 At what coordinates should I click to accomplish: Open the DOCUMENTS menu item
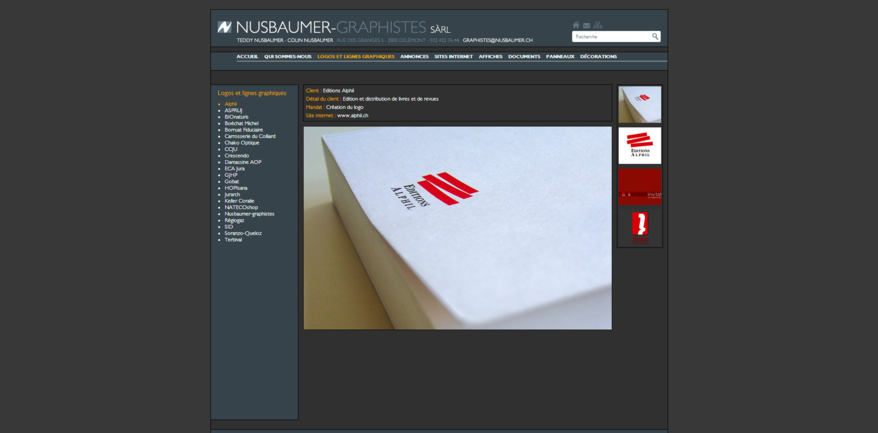point(524,57)
